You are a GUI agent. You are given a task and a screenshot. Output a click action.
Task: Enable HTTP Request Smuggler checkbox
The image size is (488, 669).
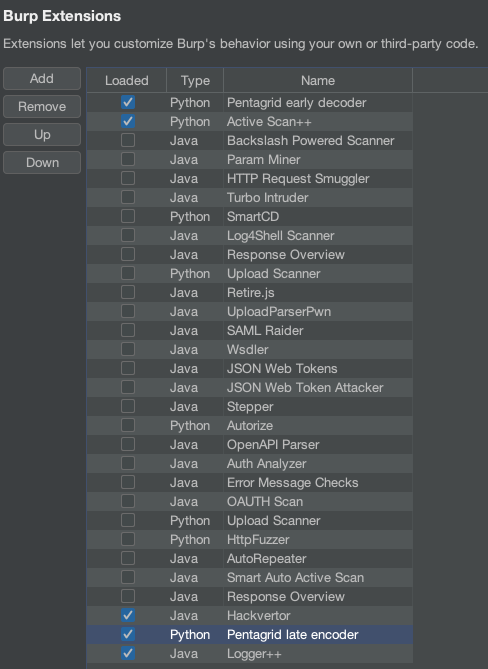pos(128,178)
